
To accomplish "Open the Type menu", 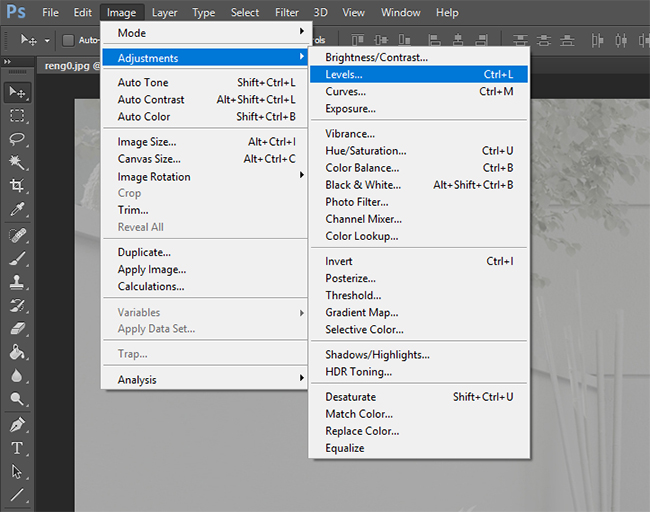I will [203, 13].
